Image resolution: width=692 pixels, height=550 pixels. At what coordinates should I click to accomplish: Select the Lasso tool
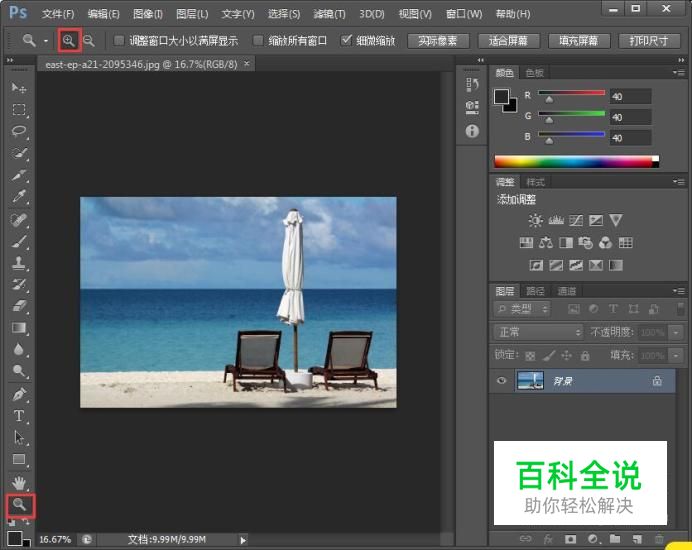click(x=19, y=132)
